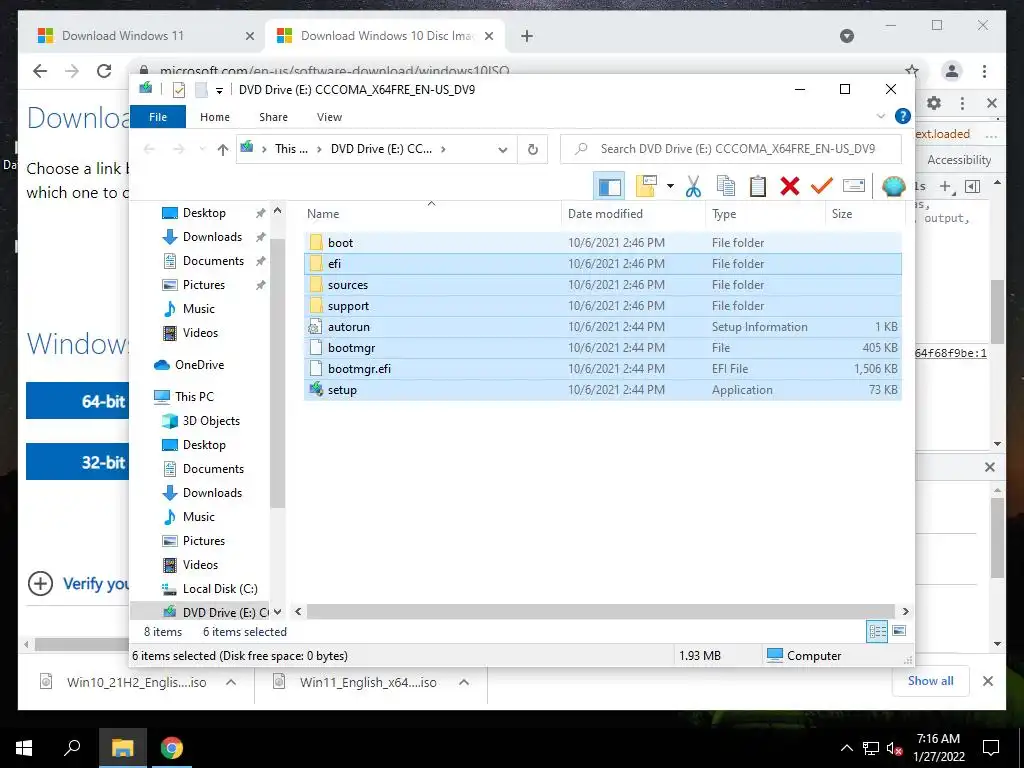Select OneDrive in navigation pane
The image size is (1024, 768).
pos(199,364)
